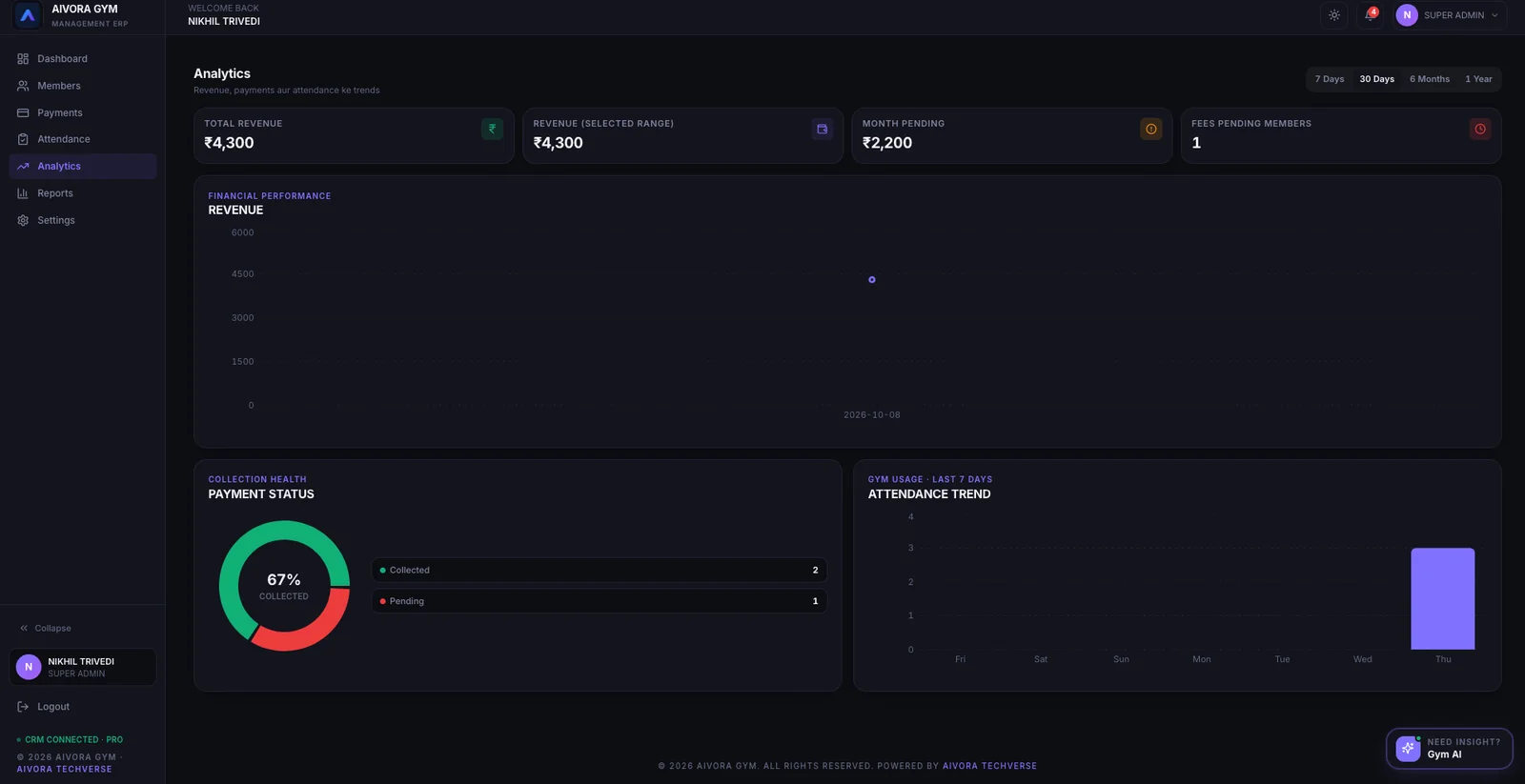Select the Pending legend row
The height and width of the screenshot is (784, 1525).
[x=600, y=601]
